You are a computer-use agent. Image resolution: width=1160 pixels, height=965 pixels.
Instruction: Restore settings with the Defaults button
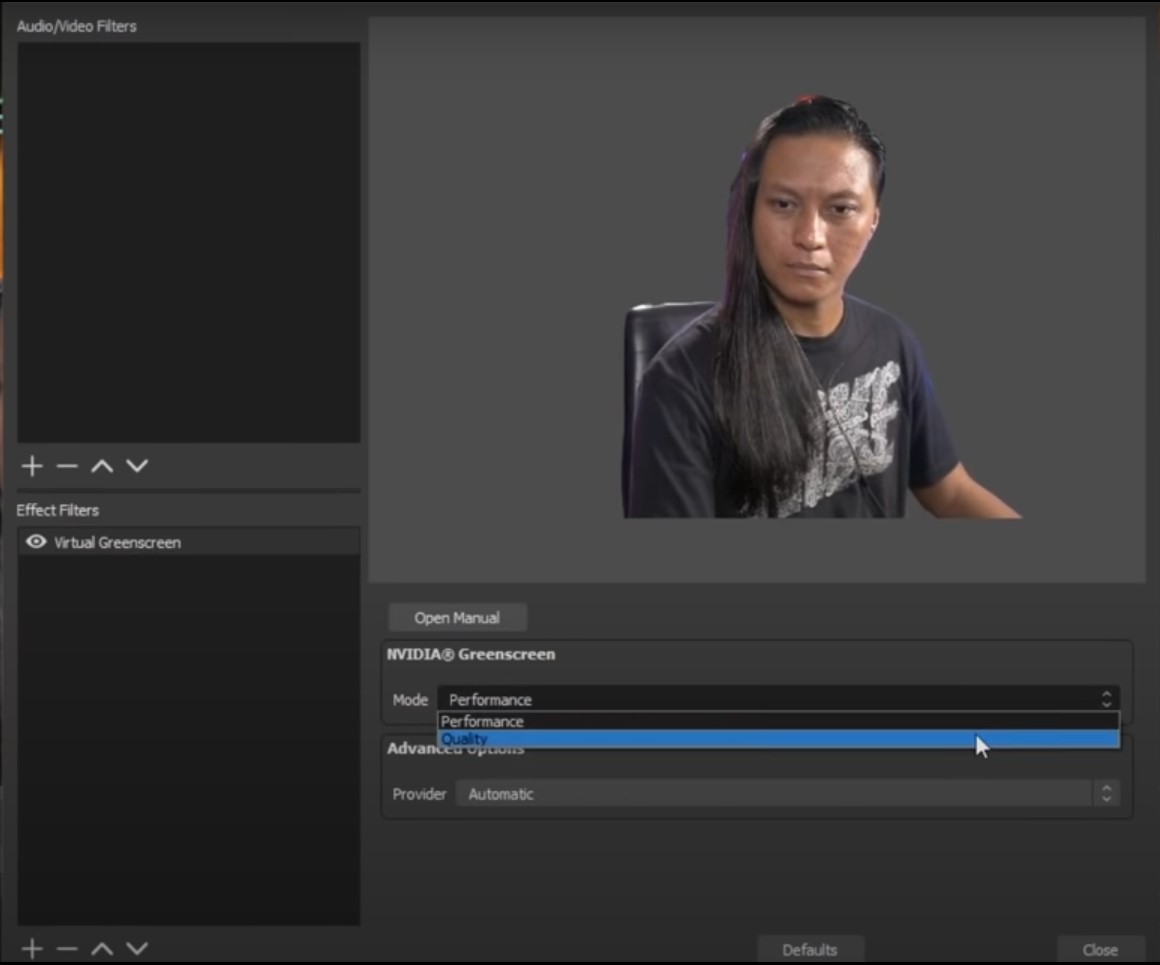812,949
